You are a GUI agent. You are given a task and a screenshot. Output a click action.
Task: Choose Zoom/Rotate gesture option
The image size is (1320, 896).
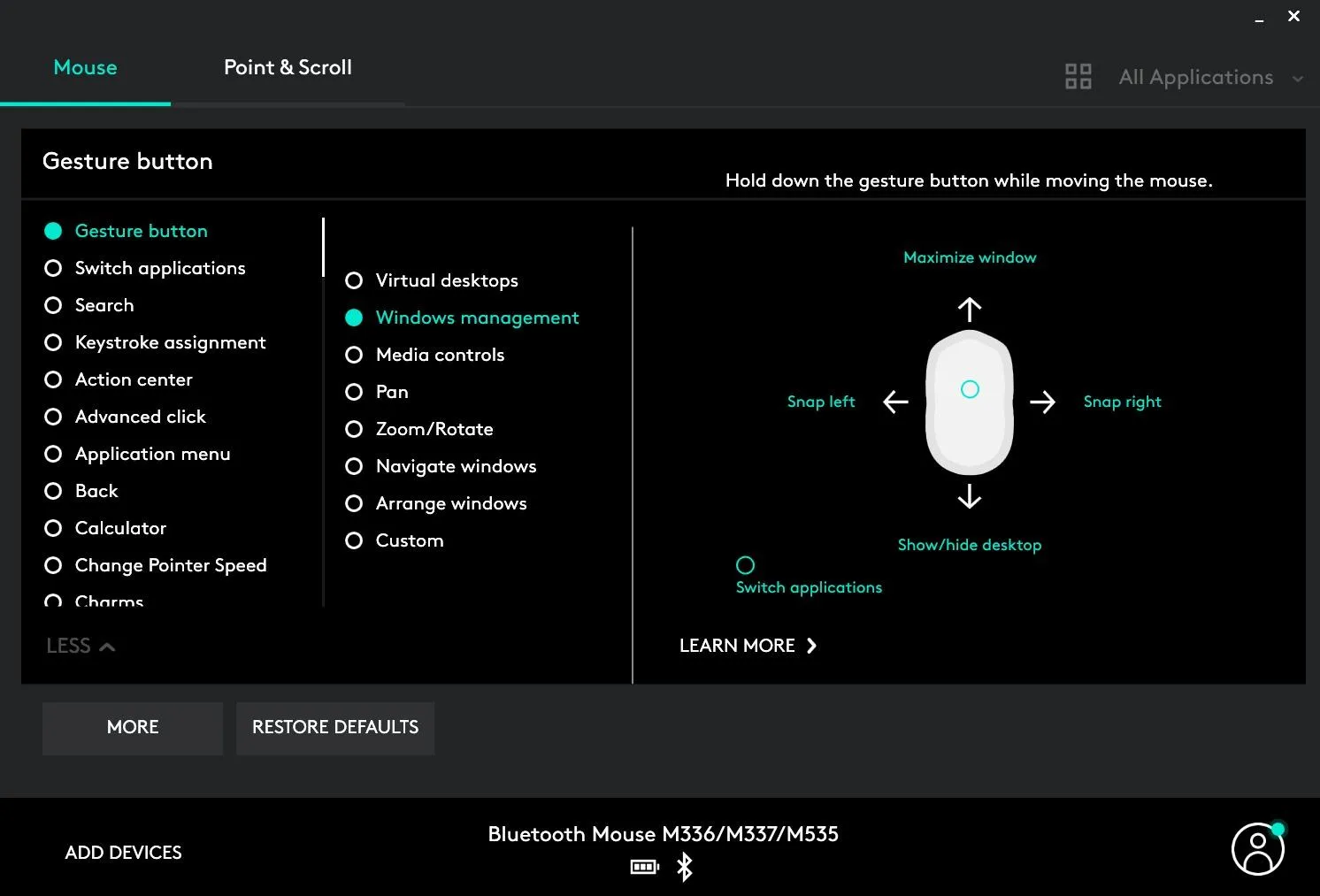click(x=354, y=429)
